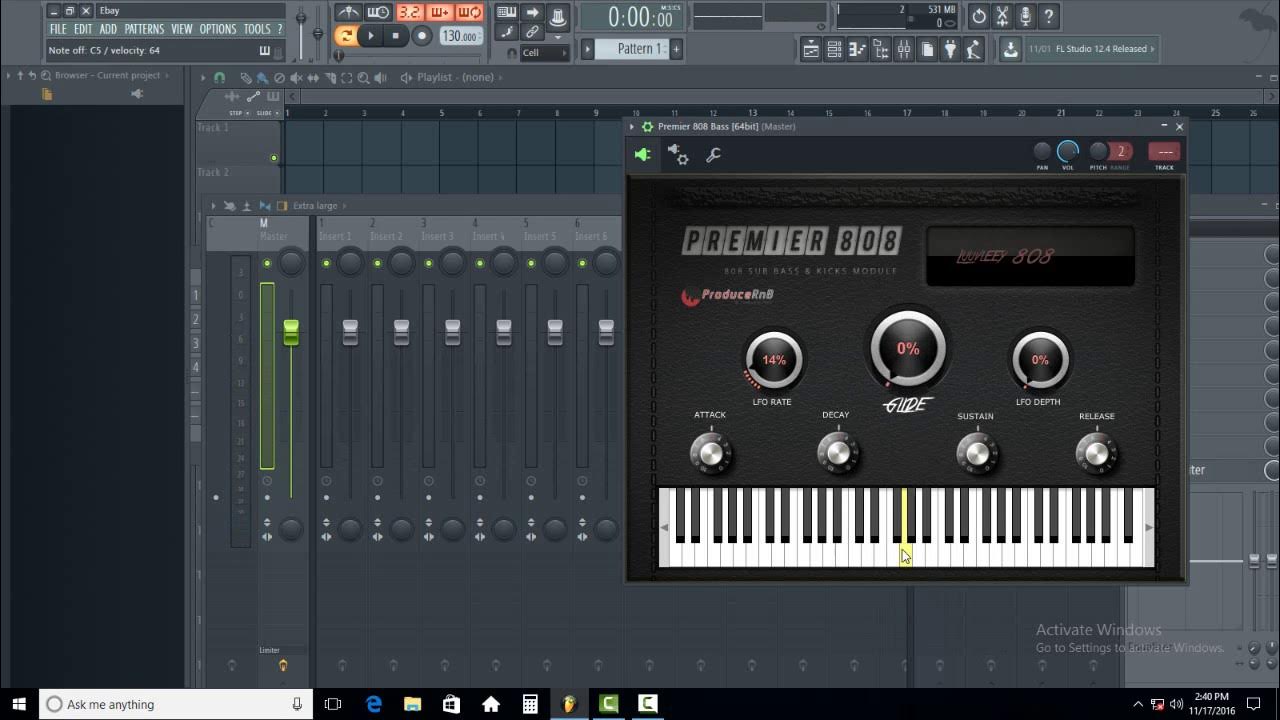Screen dimensions: 1280x720
Task: Open the ADD menu
Action: pyautogui.click(x=108, y=29)
